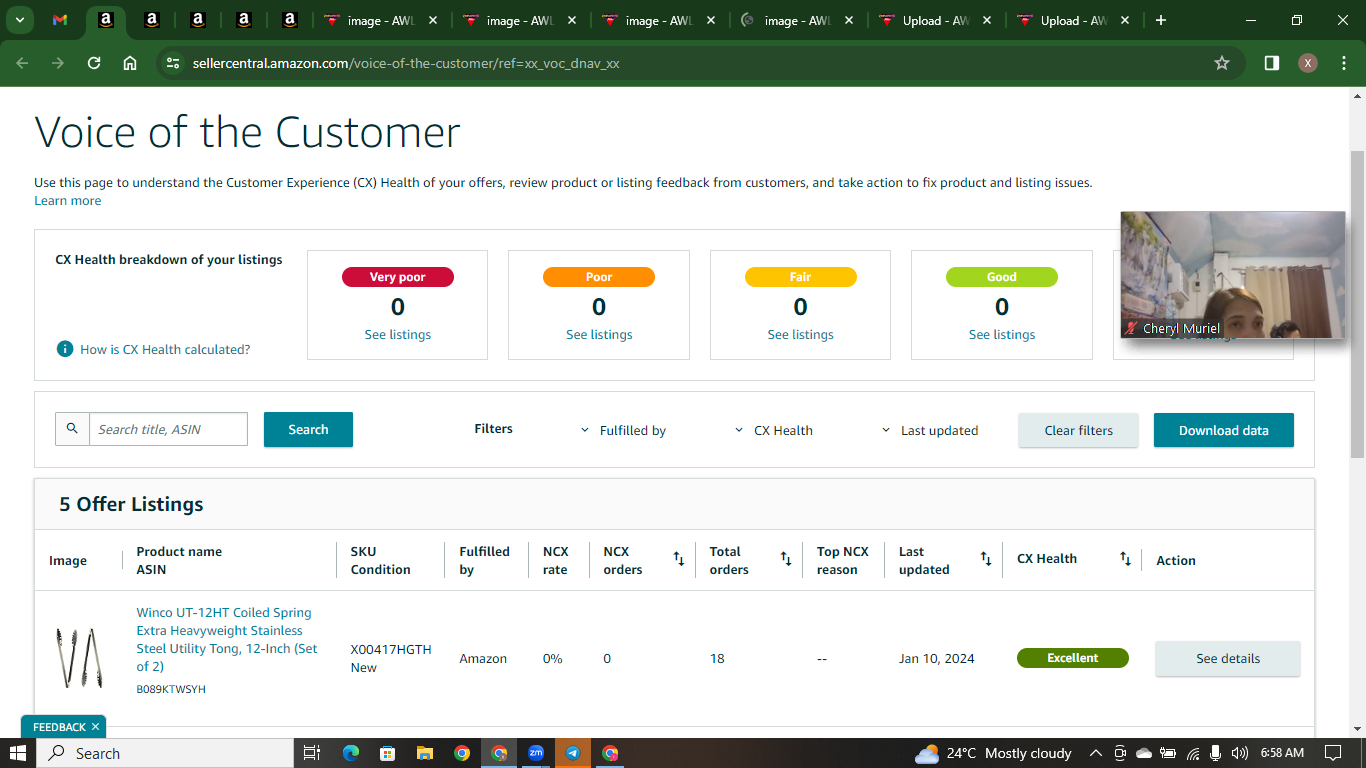The image size is (1366, 768).
Task: Open the FEEDBACK tab
Action: pyautogui.click(x=59, y=727)
